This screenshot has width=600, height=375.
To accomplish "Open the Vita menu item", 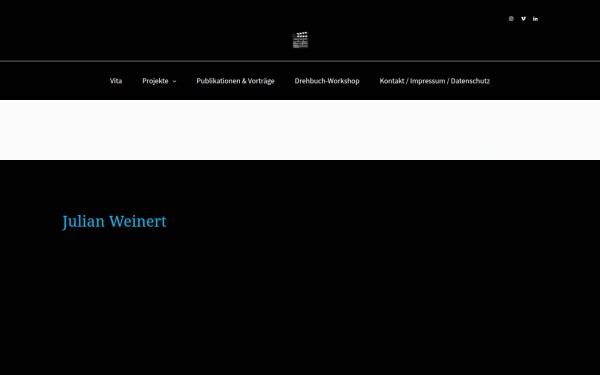I will click(x=116, y=81).
